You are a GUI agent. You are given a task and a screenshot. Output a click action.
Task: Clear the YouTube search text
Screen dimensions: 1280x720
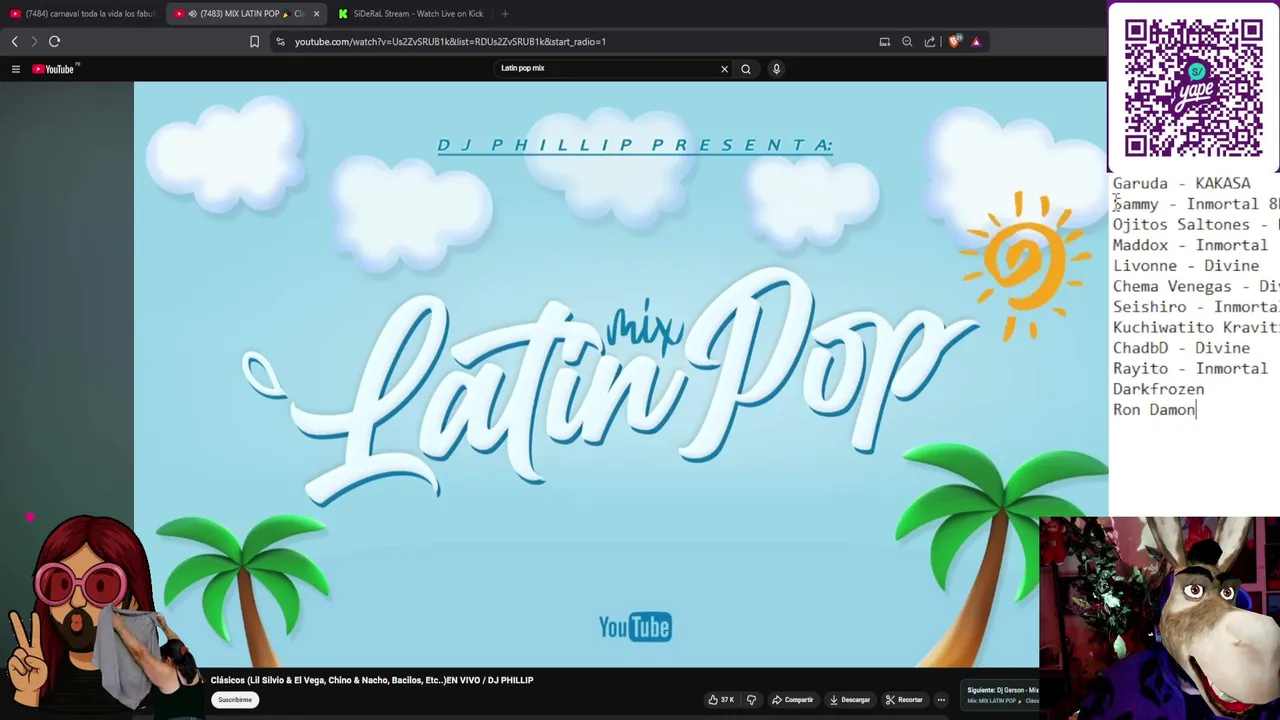tap(724, 69)
